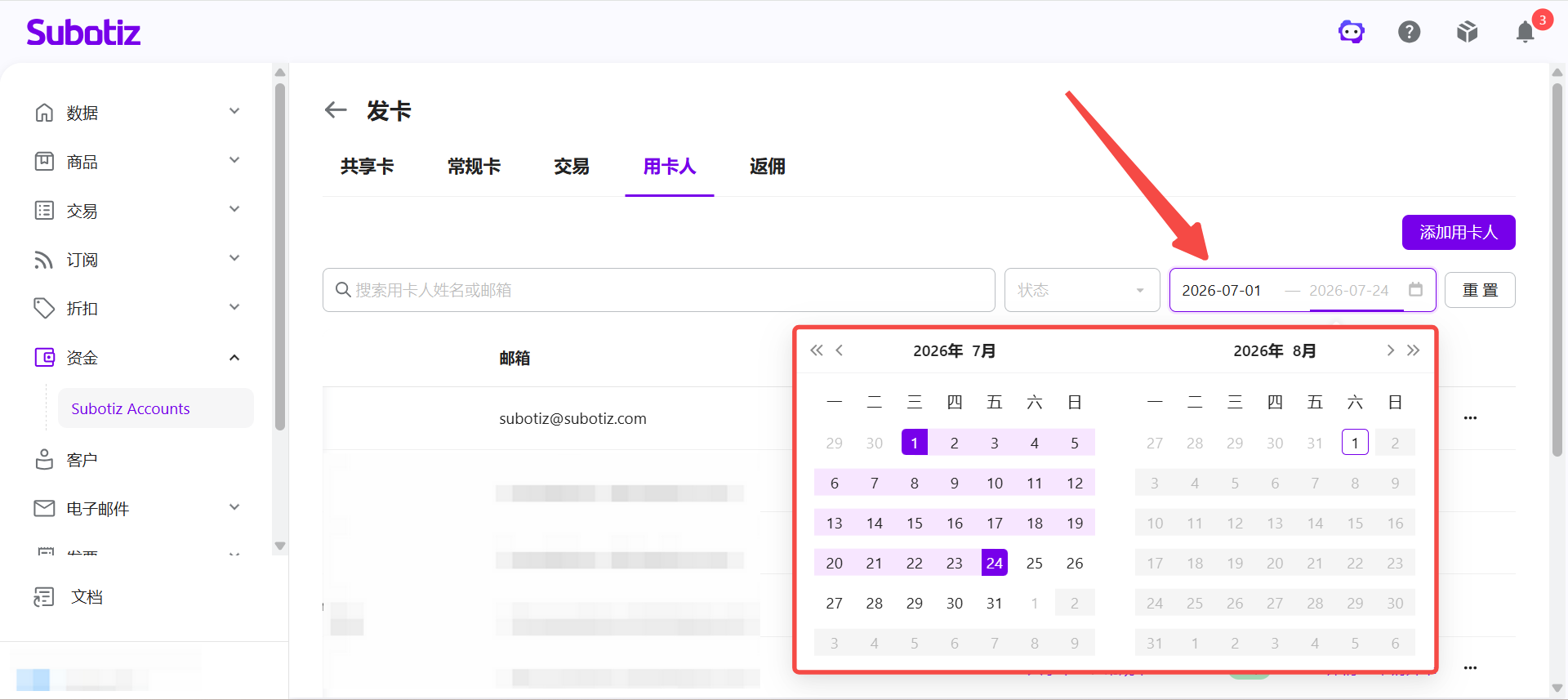This screenshot has height=700, width=1568.
Task: Select July 28 in the calendar
Action: pos(875,603)
